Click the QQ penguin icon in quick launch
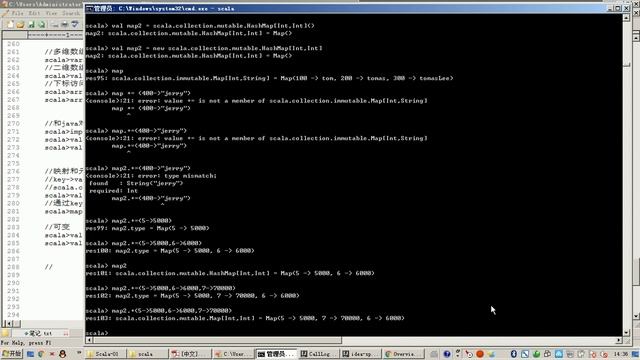The height and width of the screenshot is (360, 640). click(62, 354)
